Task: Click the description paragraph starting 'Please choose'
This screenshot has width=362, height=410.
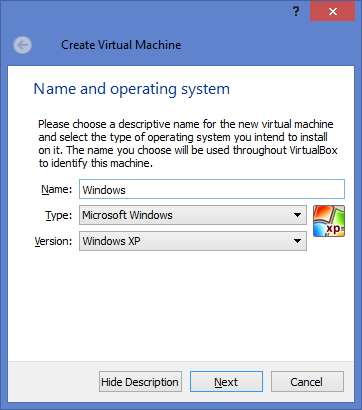Action: pyautogui.click(x=188, y=144)
